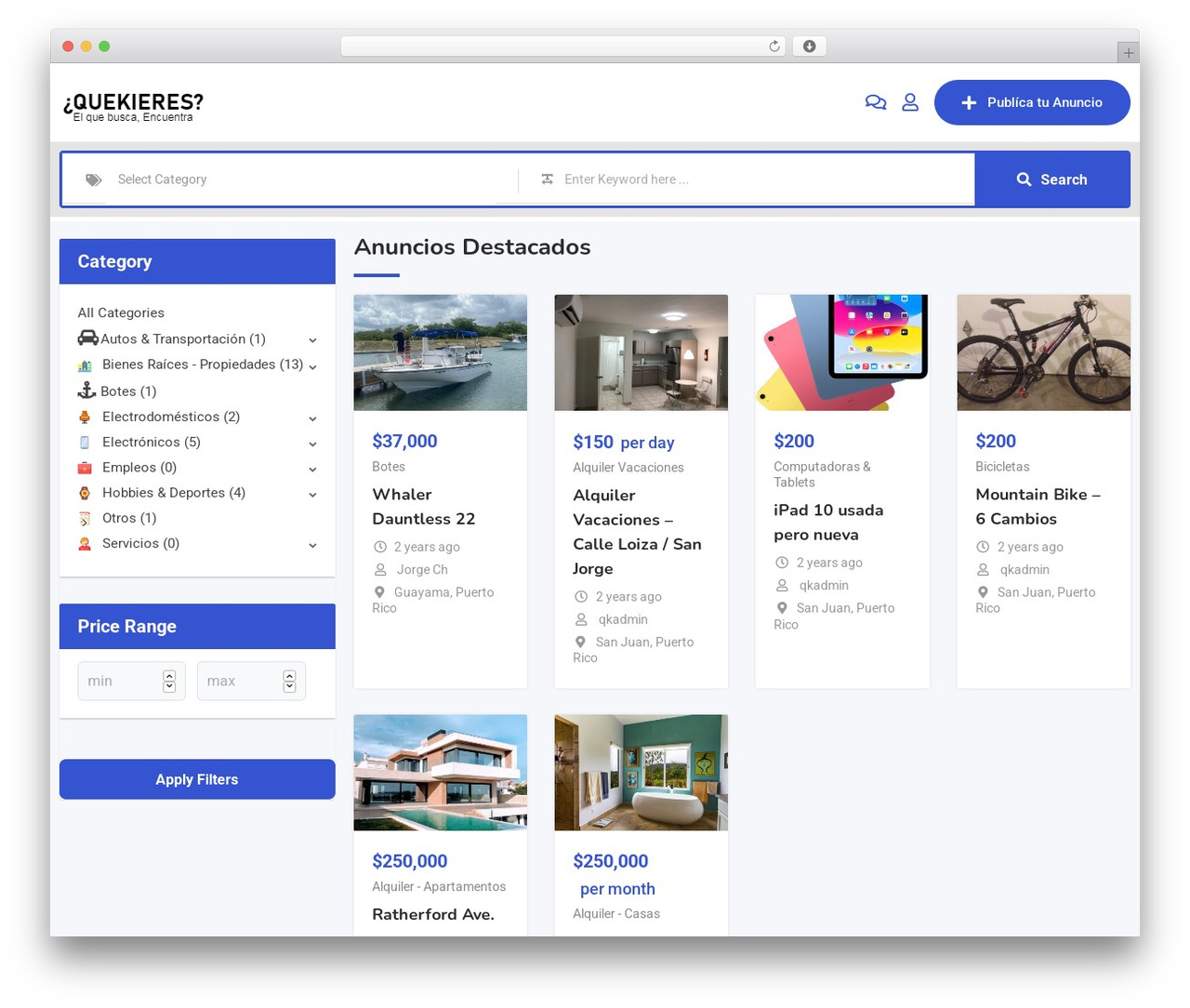Viewport: 1190px width, 1008px height.
Task: Click the Search button
Action: [x=1052, y=179]
